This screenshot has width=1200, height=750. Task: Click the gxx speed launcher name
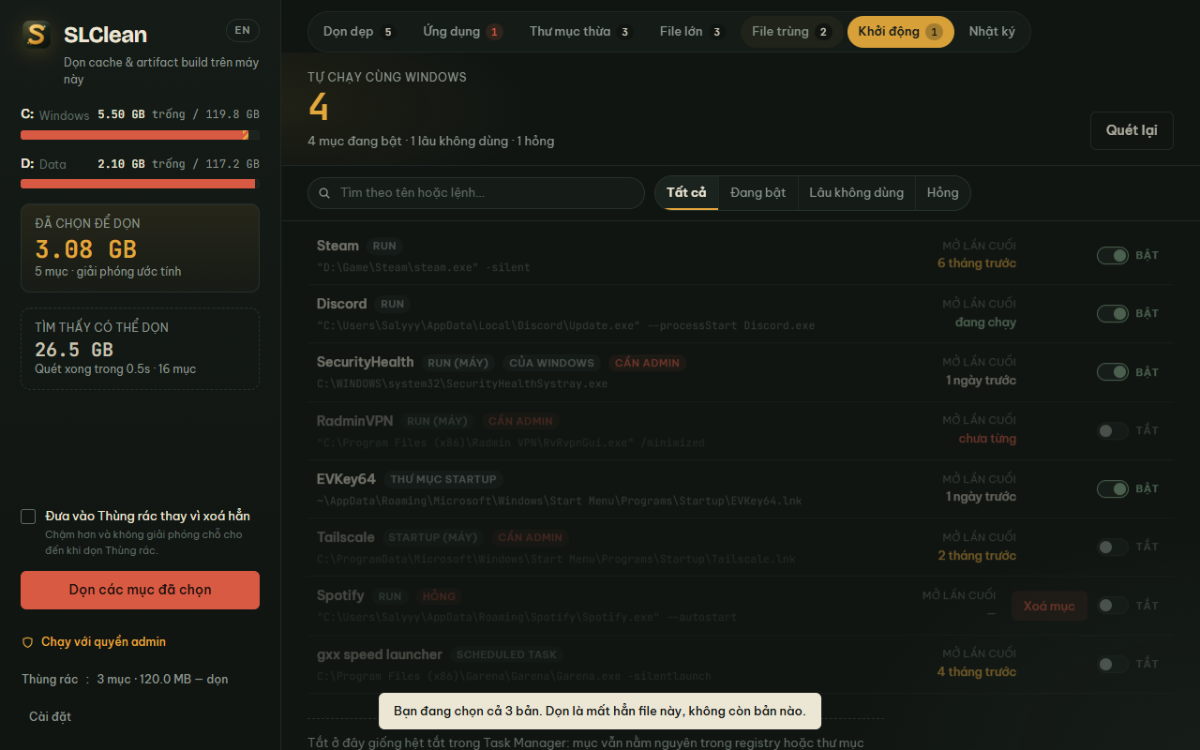(379, 654)
